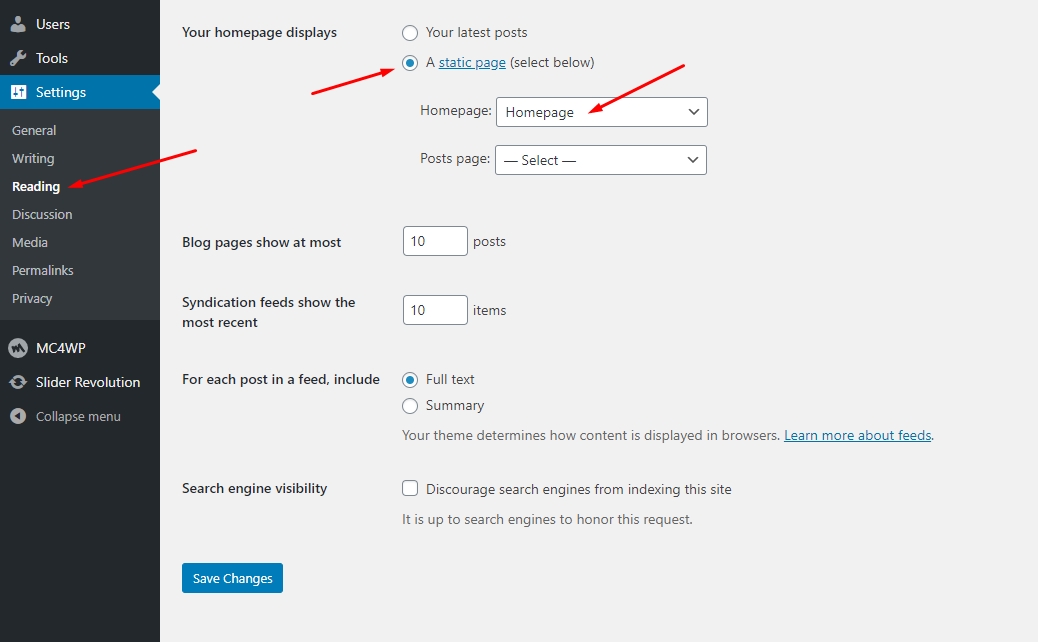Go to Permalinks settings
This screenshot has width=1038, height=642.
tap(43, 270)
